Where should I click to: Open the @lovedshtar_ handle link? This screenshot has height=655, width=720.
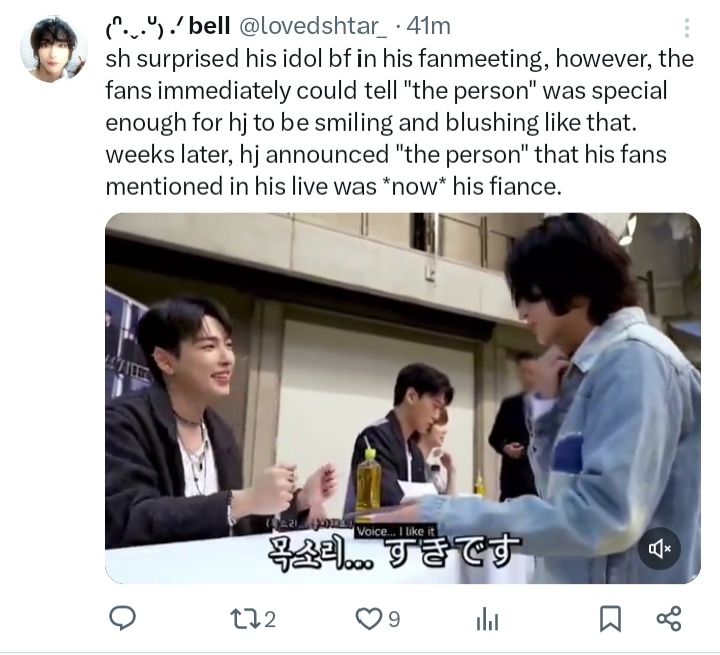click(313, 27)
